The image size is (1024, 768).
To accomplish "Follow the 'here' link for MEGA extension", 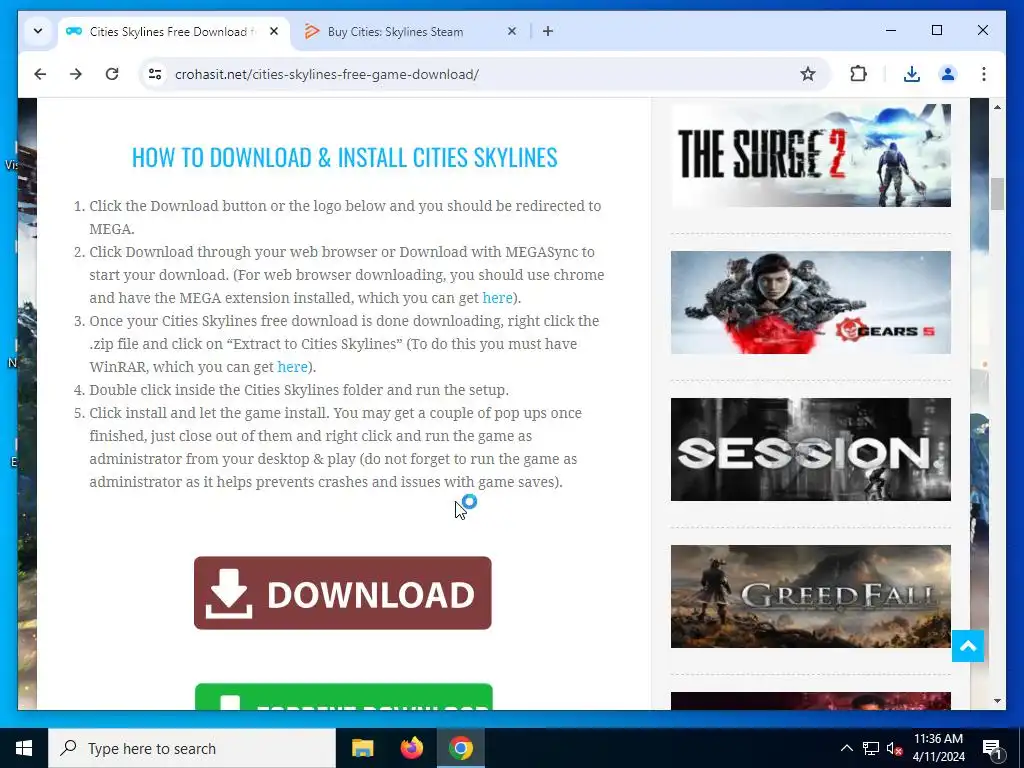I will pos(497,298).
